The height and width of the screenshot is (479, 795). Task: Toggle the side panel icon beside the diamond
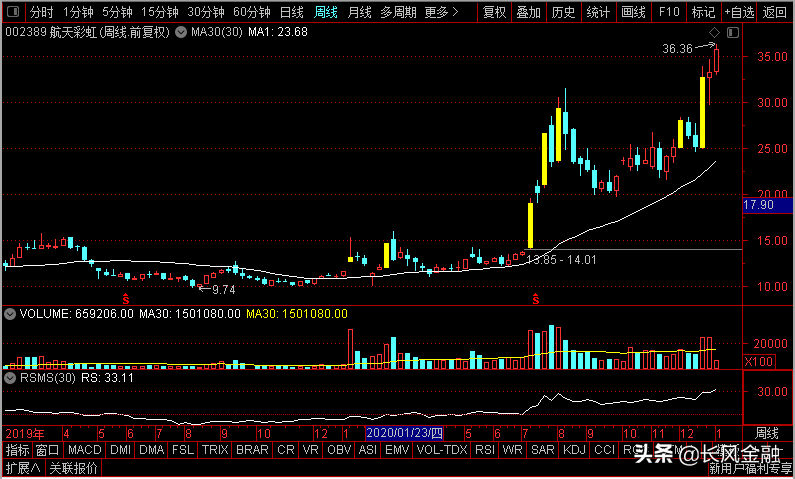coord(733,33)
